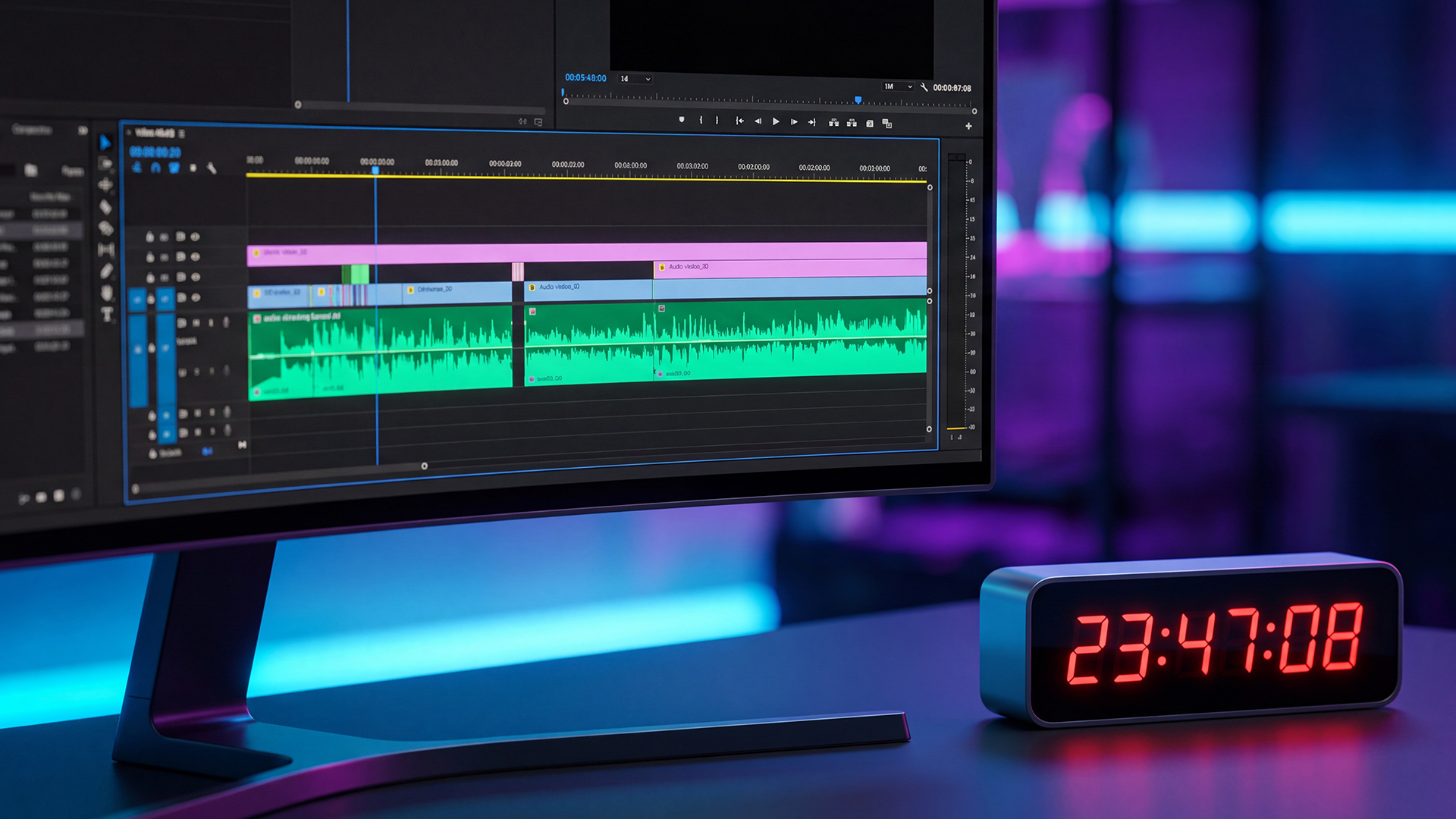Screen dimensions: 1456x819
Task: Click the blue timecode in the program monitor
Action: [x=585, y=78]
